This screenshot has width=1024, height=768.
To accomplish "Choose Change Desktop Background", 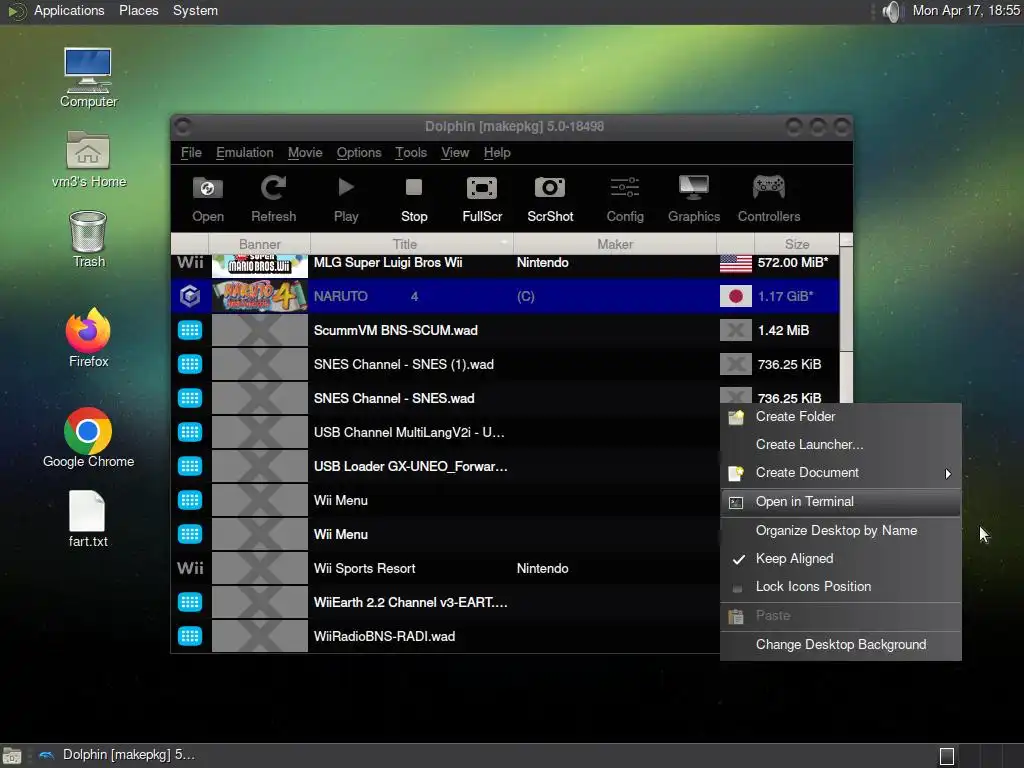I will 840,645.
